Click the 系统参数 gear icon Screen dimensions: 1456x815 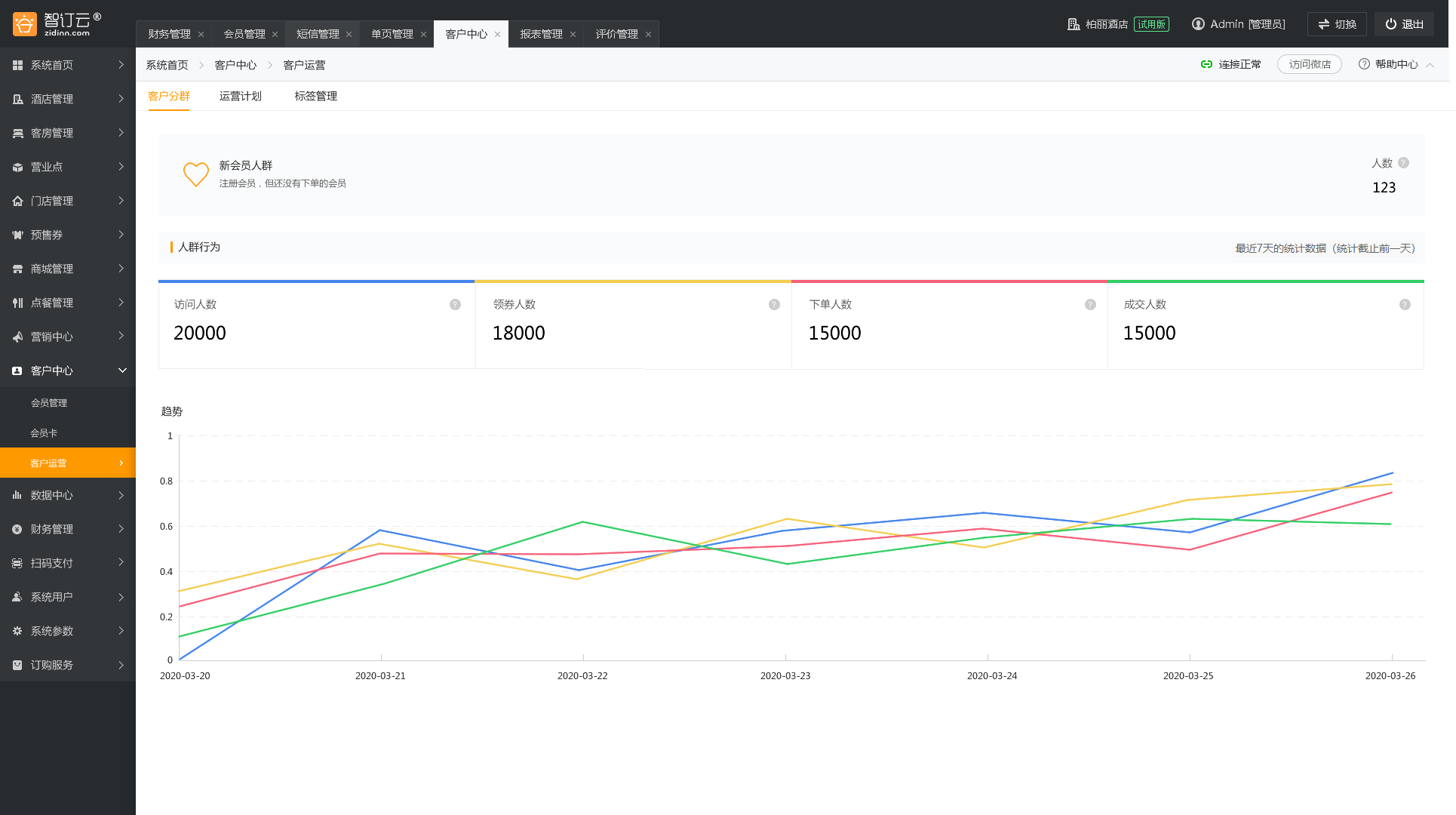coord(17,631)
